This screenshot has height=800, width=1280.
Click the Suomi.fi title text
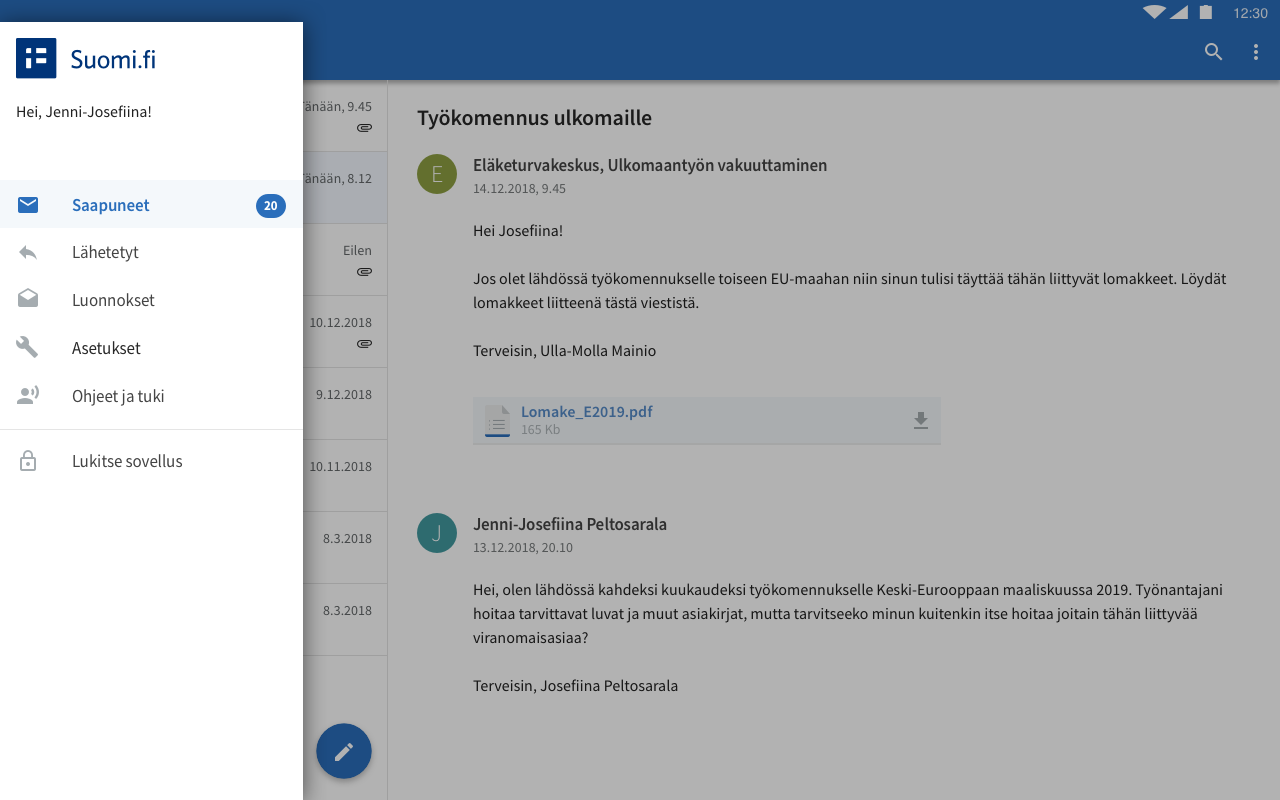click(x=113, y=59)
